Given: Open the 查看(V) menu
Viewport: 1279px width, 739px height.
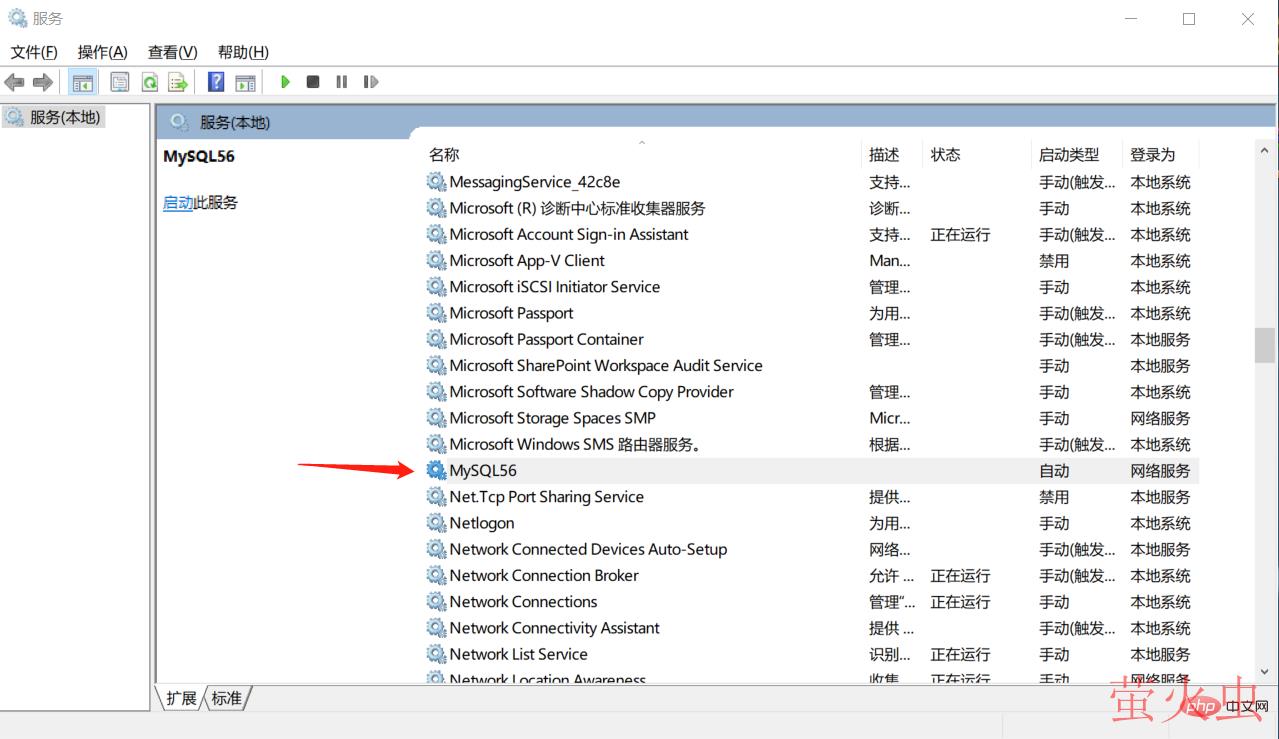Looking at the screenshot, I should [x=172, y=52].
